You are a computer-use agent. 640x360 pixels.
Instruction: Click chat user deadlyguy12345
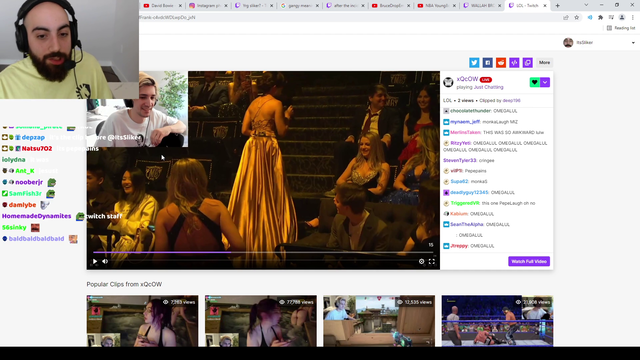[x=469, y=192]
